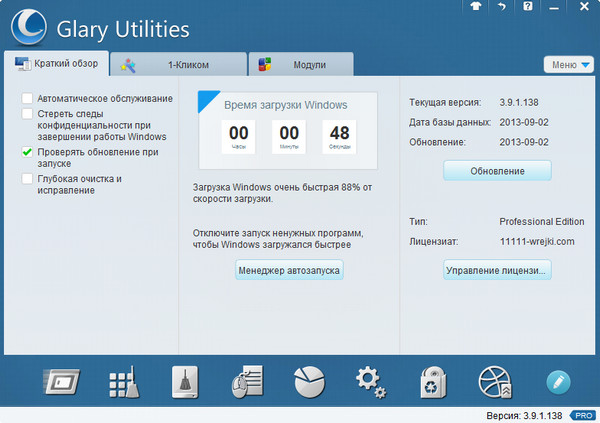The height and width of the screenshot is (423, 600).
Task: Click the blue pencil edit-toolbar icon
Action: pos(558,382)
